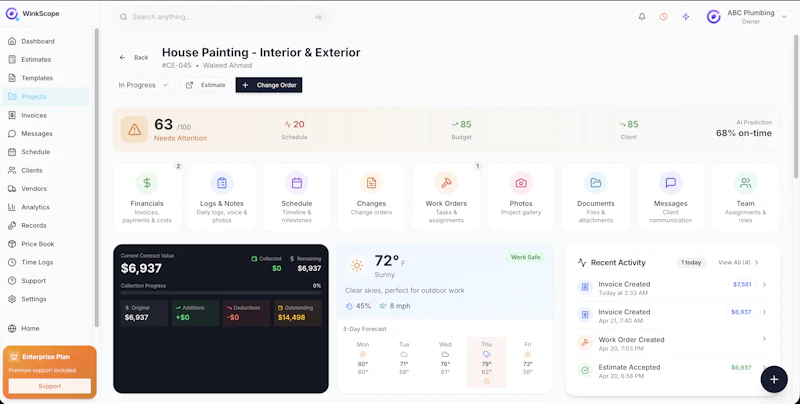Screen dimensions: 800x404
Task: Click the Recent Activity pulse icon
Action: tap(582, 263)
